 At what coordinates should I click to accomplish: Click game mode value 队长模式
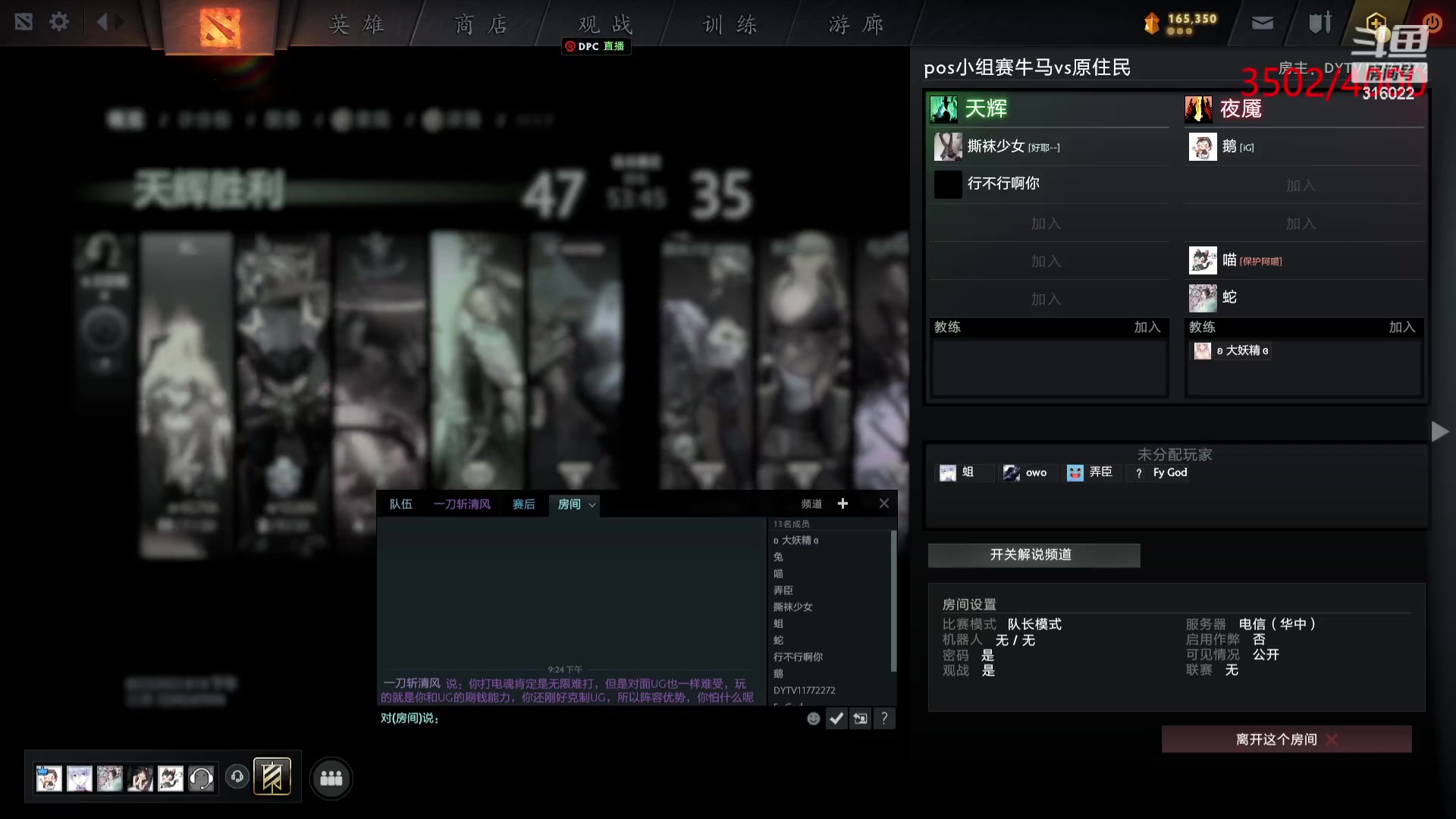(1034, 624)
